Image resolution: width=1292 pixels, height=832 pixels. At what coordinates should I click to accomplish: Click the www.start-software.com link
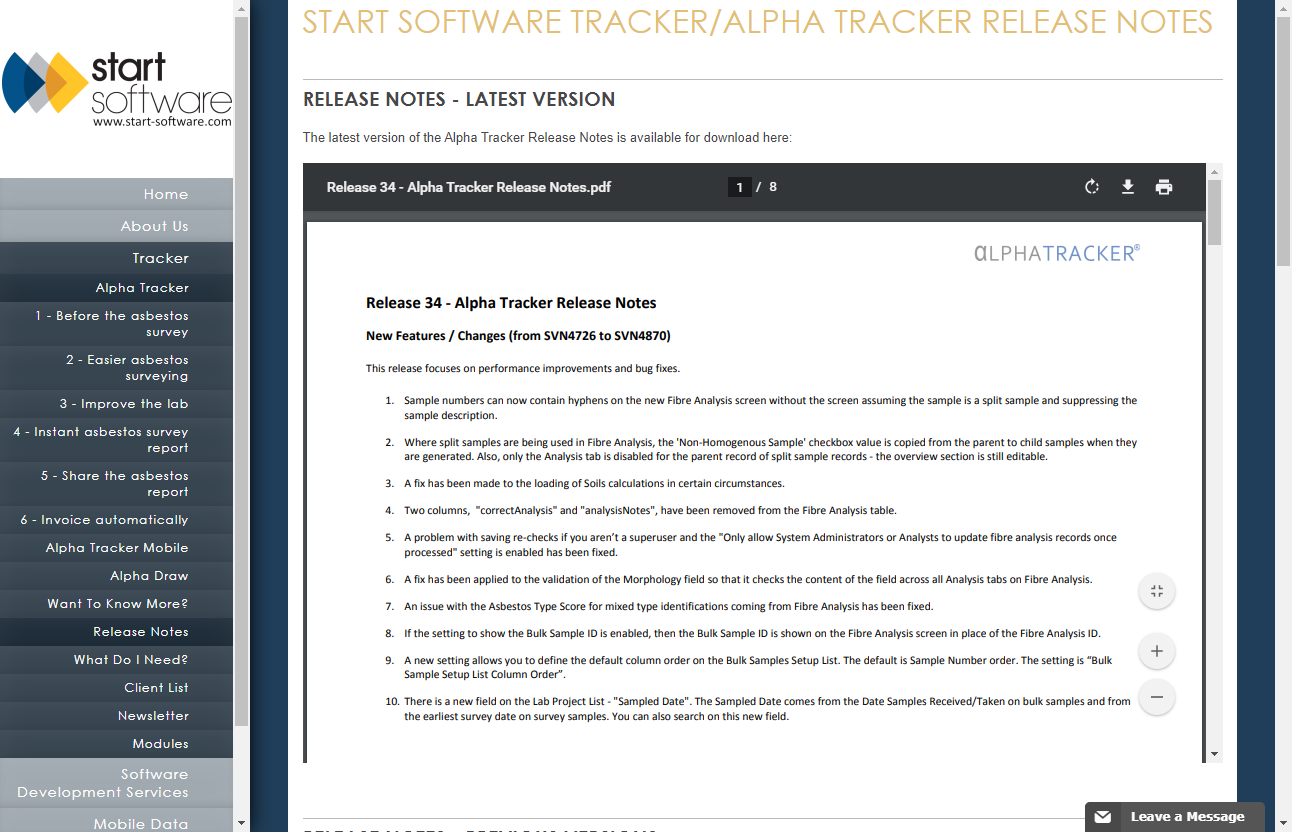[x=162, y=122]
